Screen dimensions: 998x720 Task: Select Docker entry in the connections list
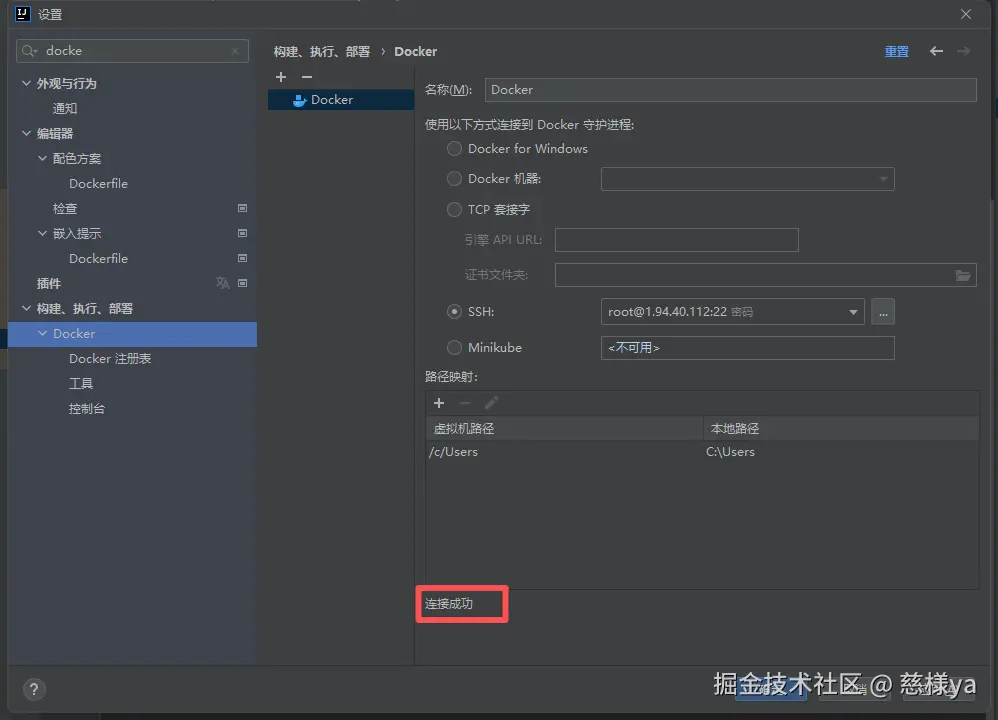pyautogui.click(x=341, y=100)
